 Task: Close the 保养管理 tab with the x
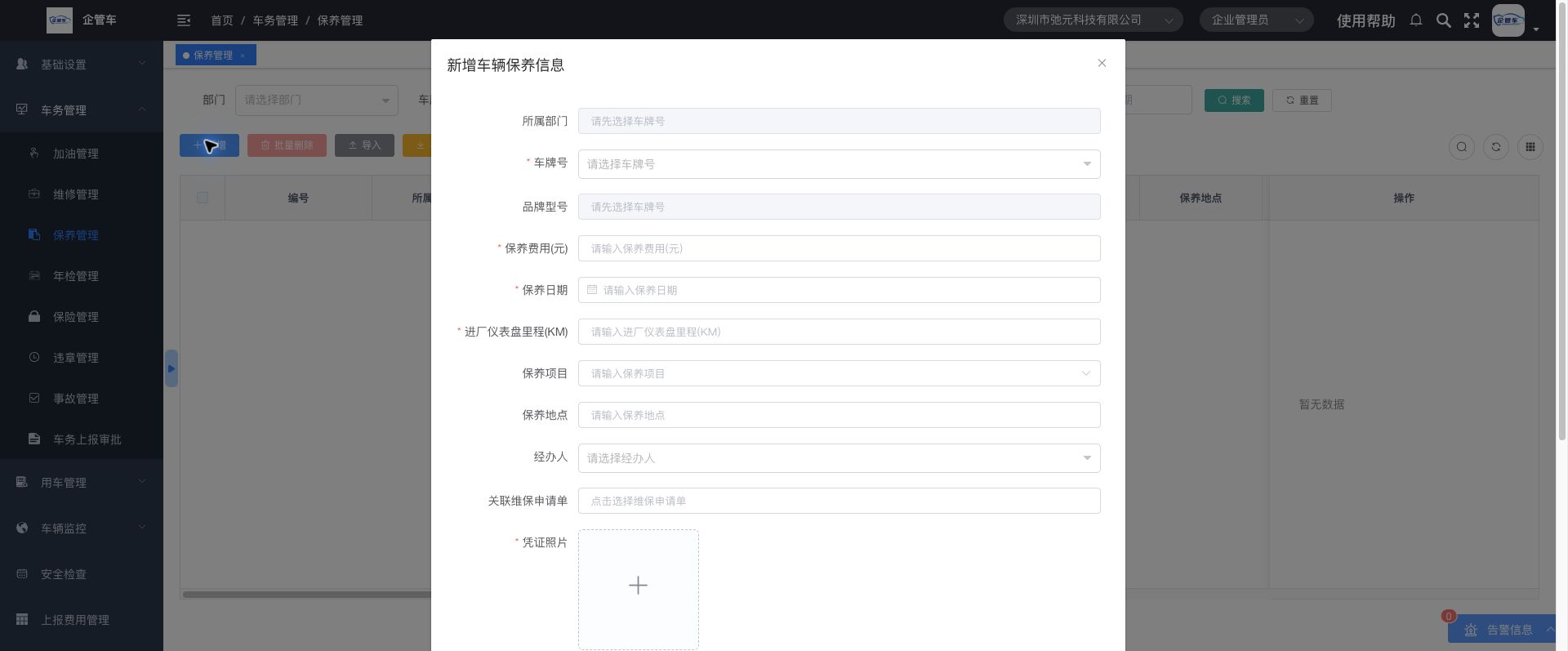243,56
